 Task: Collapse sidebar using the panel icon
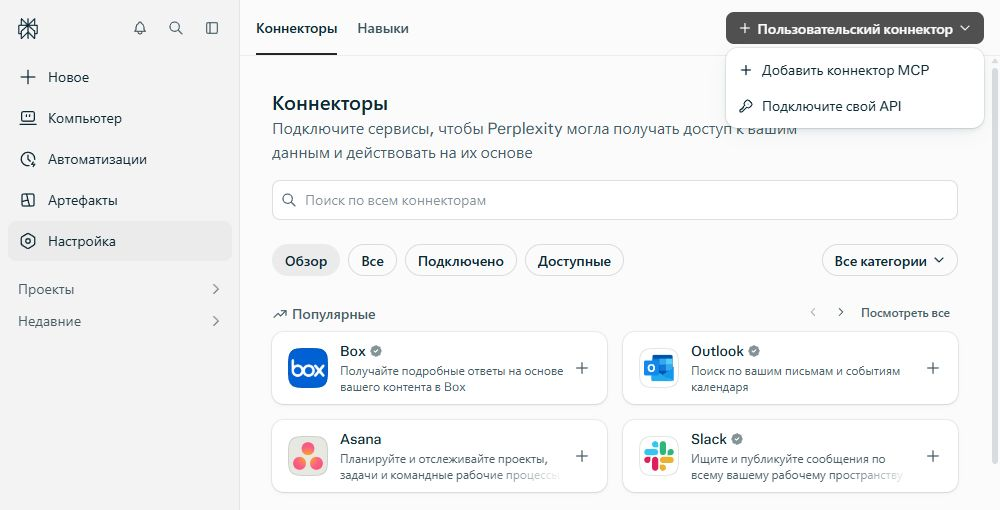(212, 28)
